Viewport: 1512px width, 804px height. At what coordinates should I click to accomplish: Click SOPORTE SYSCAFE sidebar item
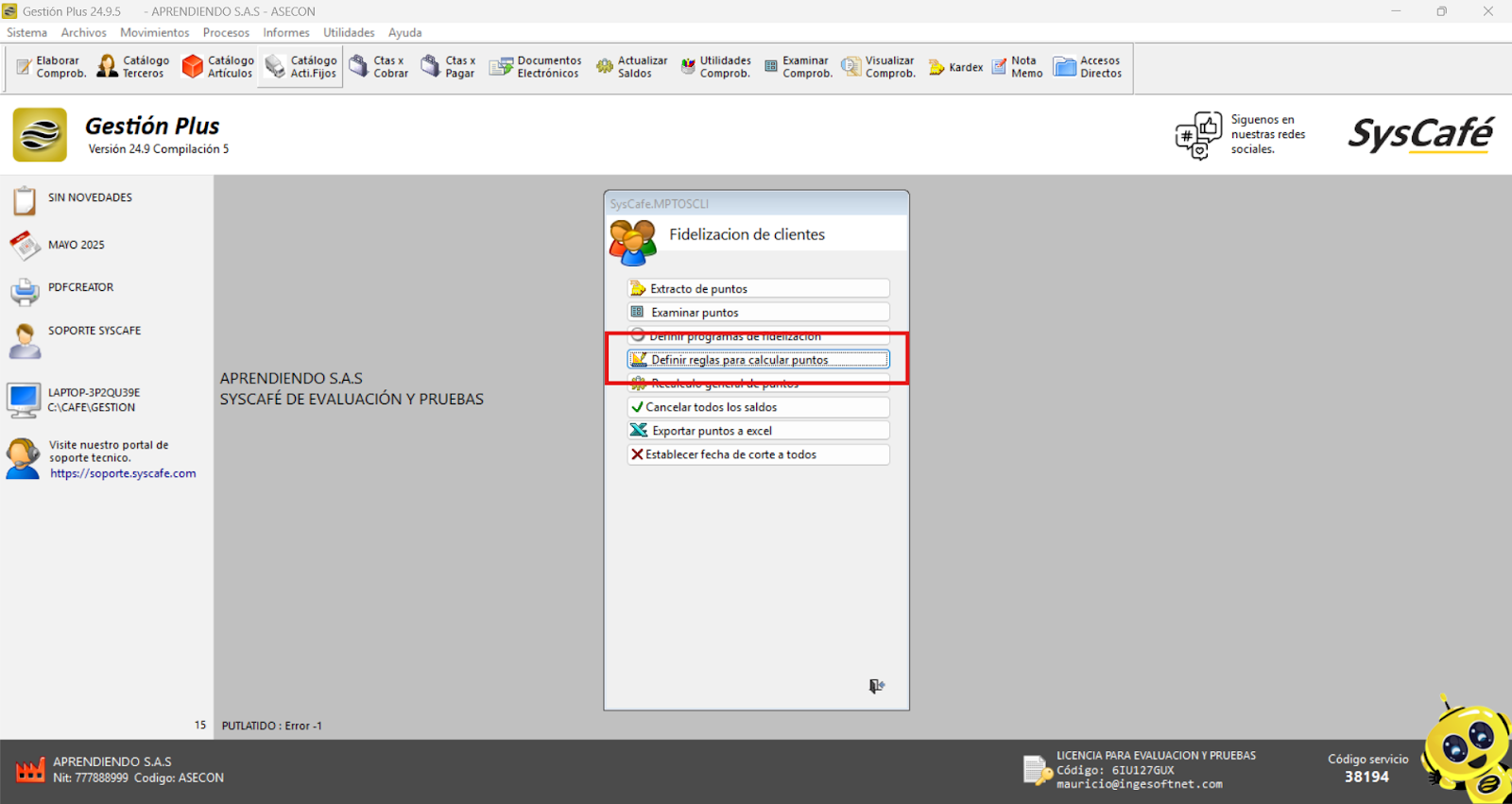click(x=94, y=331)
